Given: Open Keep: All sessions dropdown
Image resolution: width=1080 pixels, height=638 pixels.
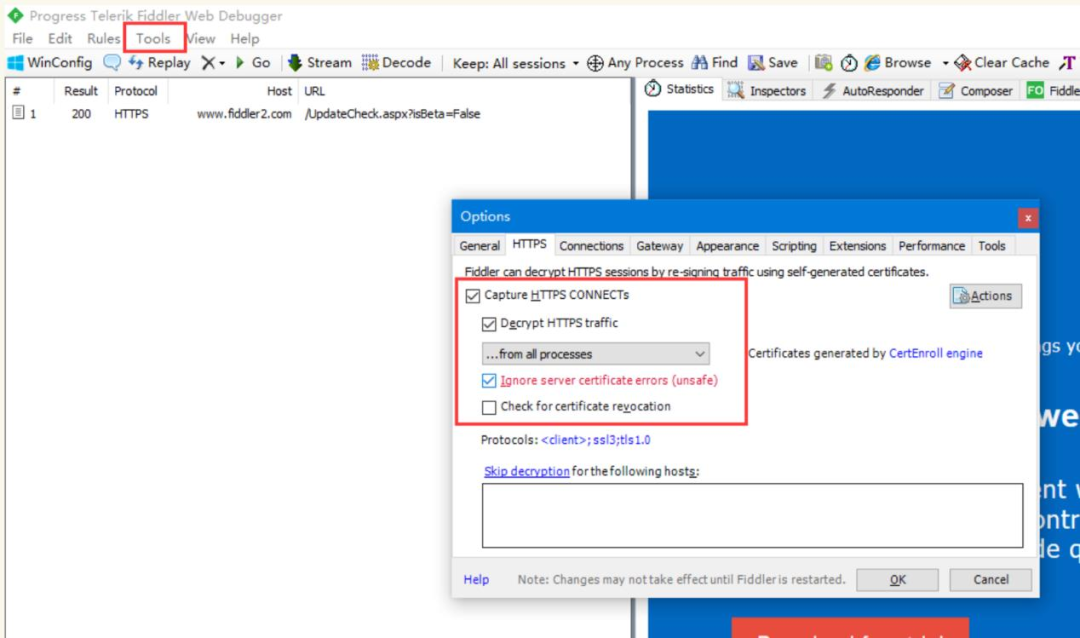Looking at the screenshot, I should click(x=515, y=63).
